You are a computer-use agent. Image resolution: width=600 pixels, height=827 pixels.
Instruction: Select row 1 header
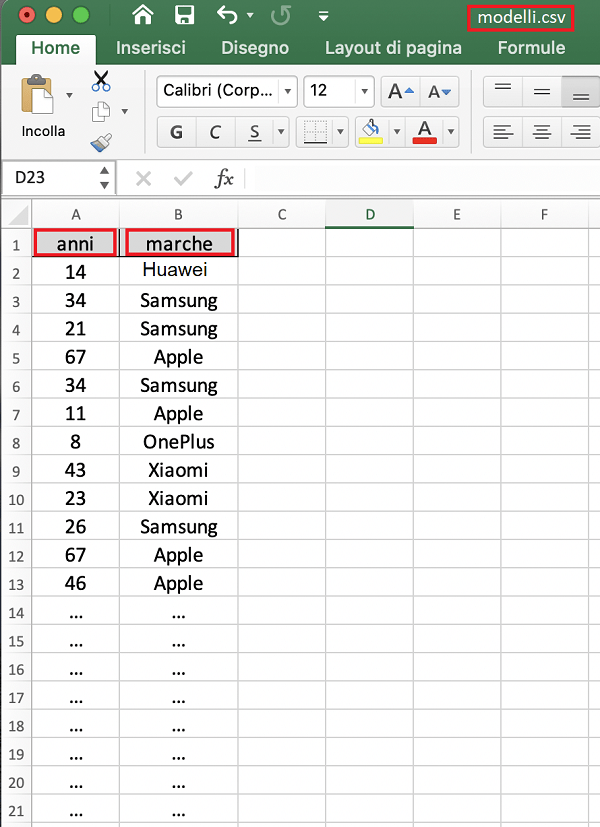(16, 245)
